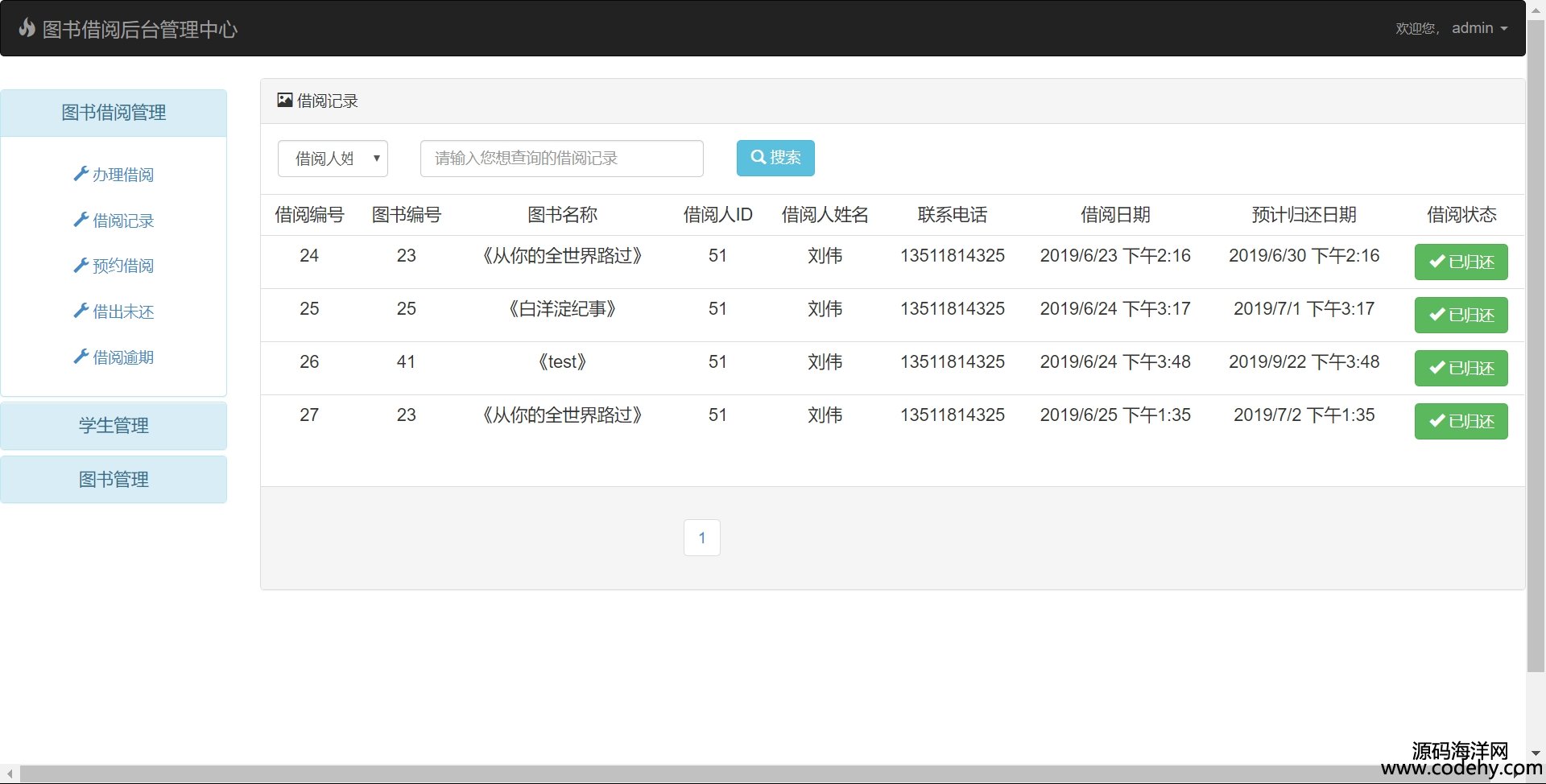This screenshot has width=1546, height=784.
Task: Click the 借阅编号 column header
Action: (x=309, y=215)
